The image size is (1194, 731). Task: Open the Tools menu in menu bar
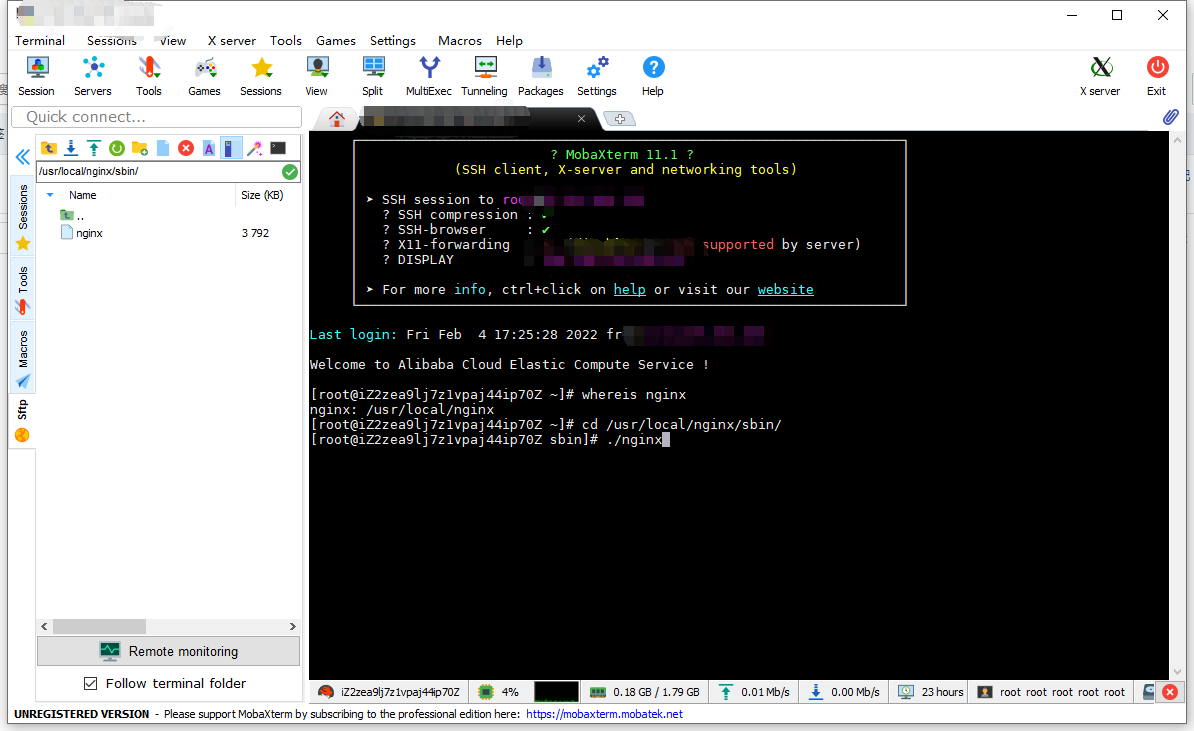click(x=286, y=40)
